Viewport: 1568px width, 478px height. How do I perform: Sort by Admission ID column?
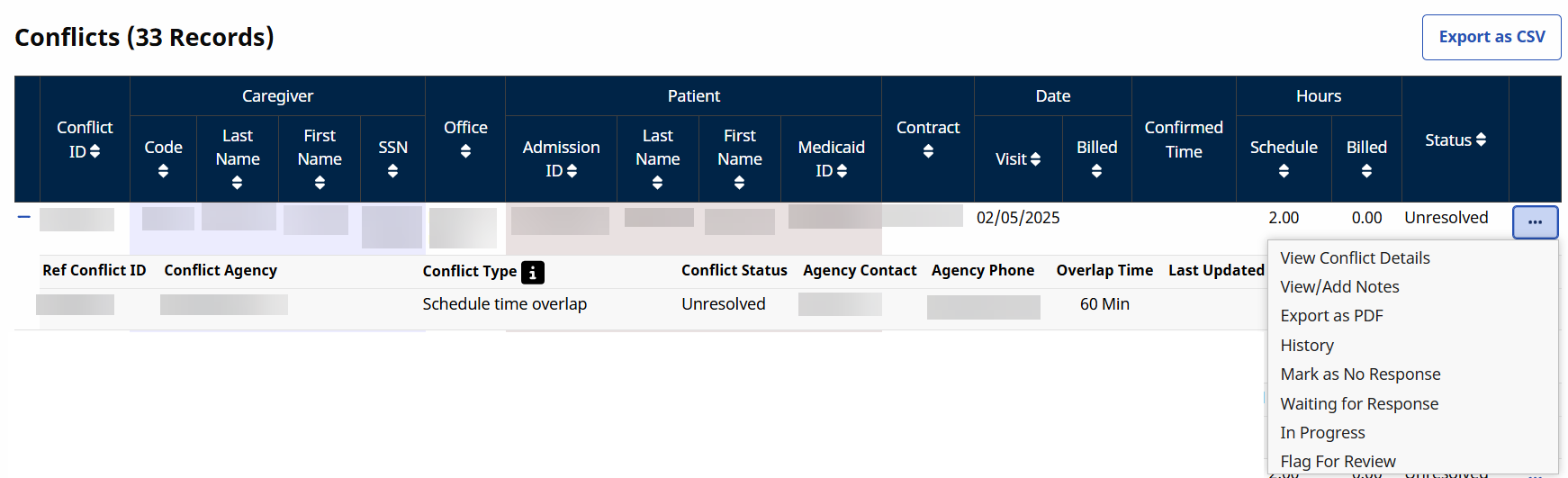[572, 171]
